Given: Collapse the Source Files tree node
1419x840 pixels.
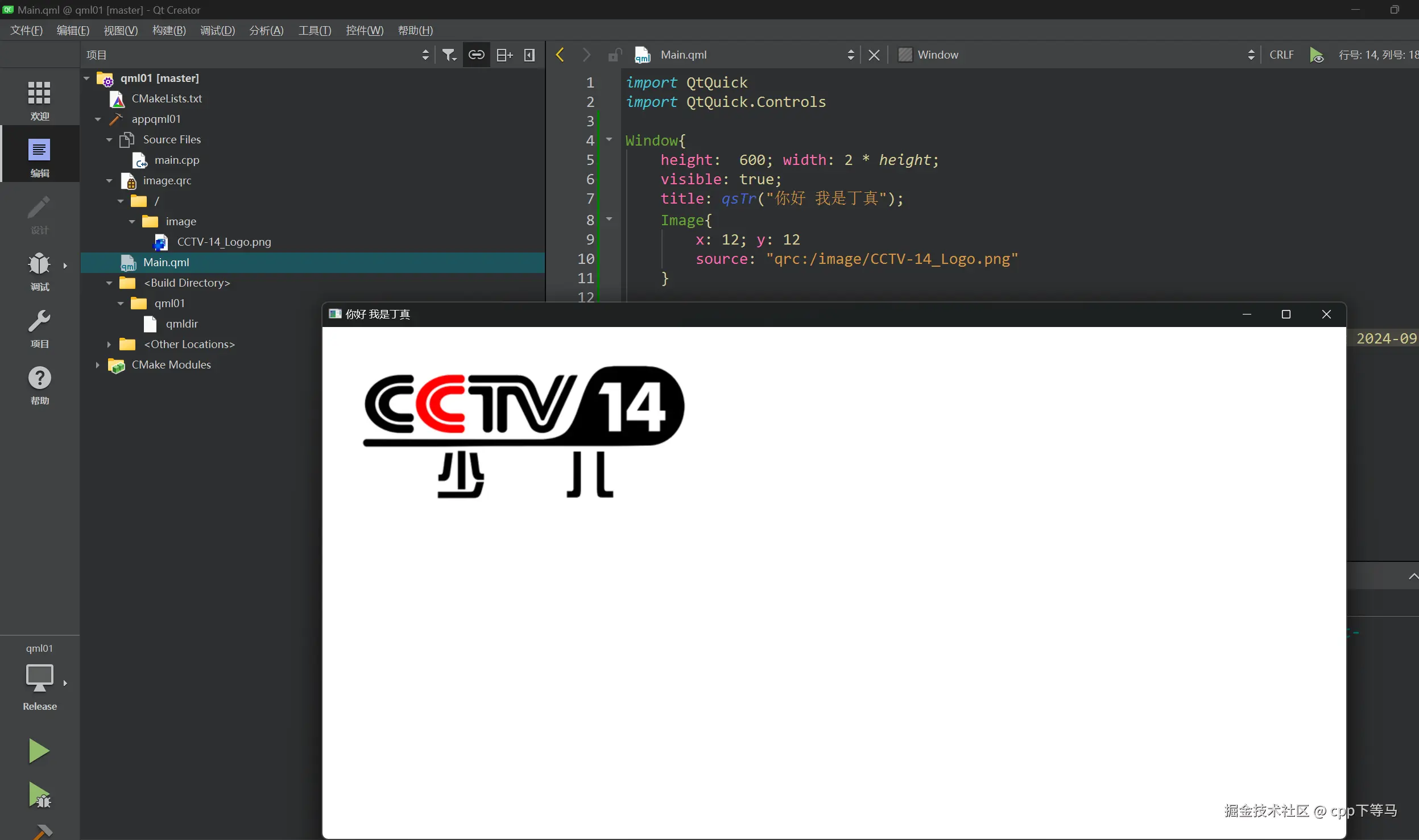Looking at the screenshot, I should (x=109, y=139).
